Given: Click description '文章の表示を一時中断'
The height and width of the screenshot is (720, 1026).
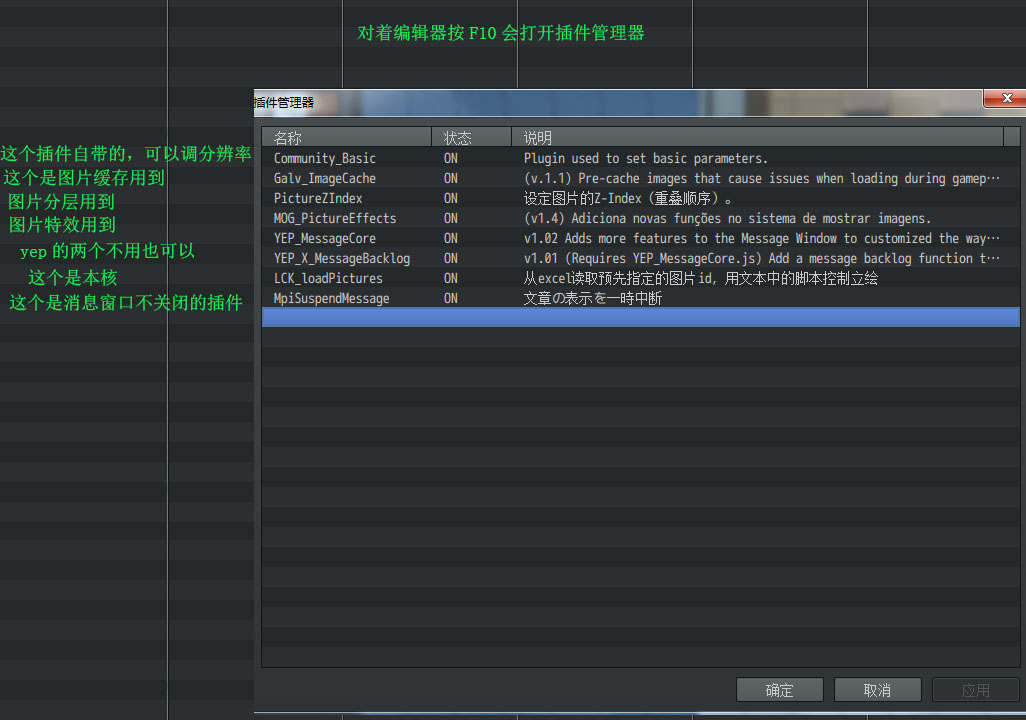Looking at the screenshot, I should (x=593, y=298).
